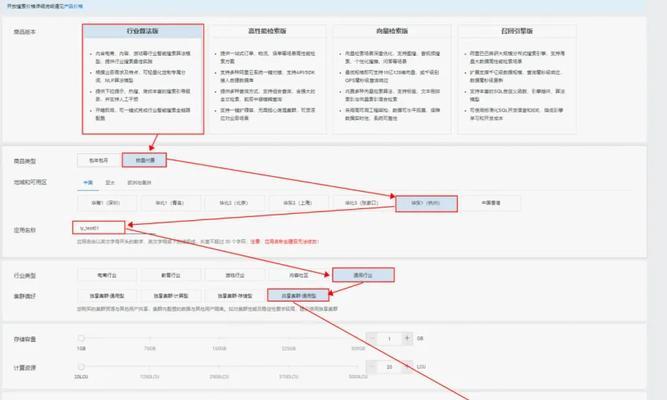Select 包年包月 billing type
Viewport: 667px width, 400px height.
(99, 160)
